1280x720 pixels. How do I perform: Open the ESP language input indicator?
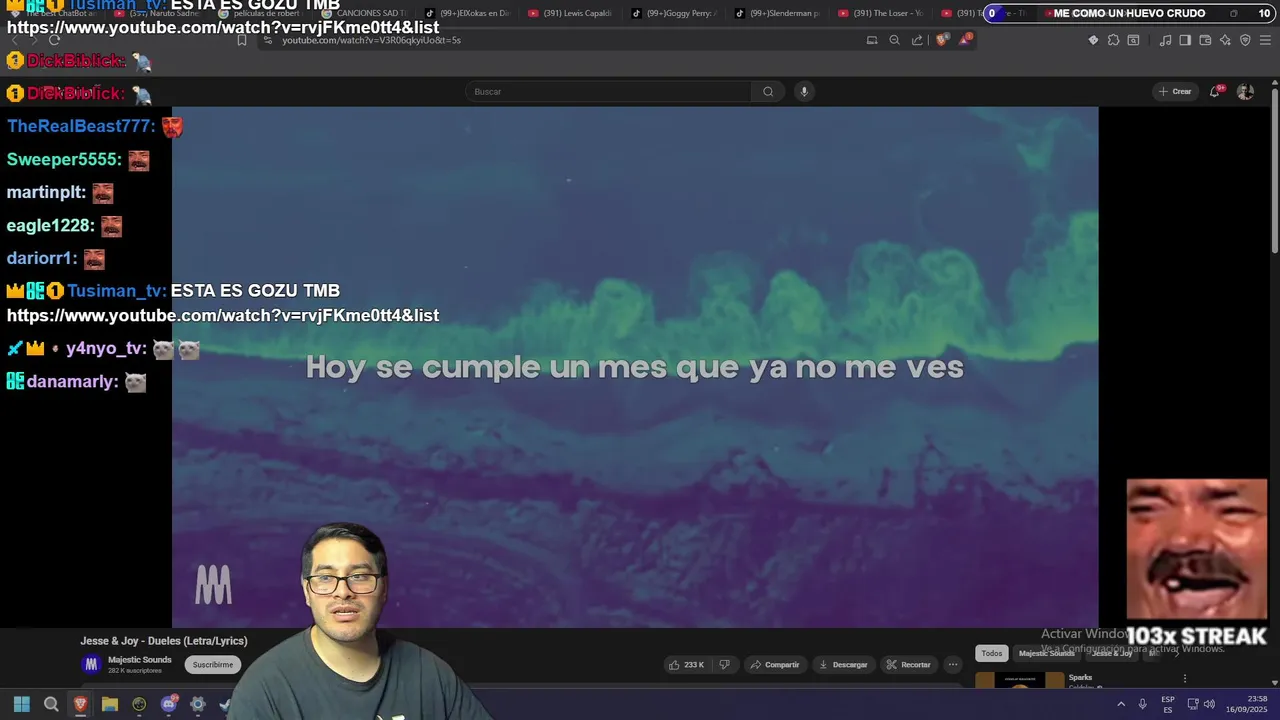click(x=1168, y=704)
